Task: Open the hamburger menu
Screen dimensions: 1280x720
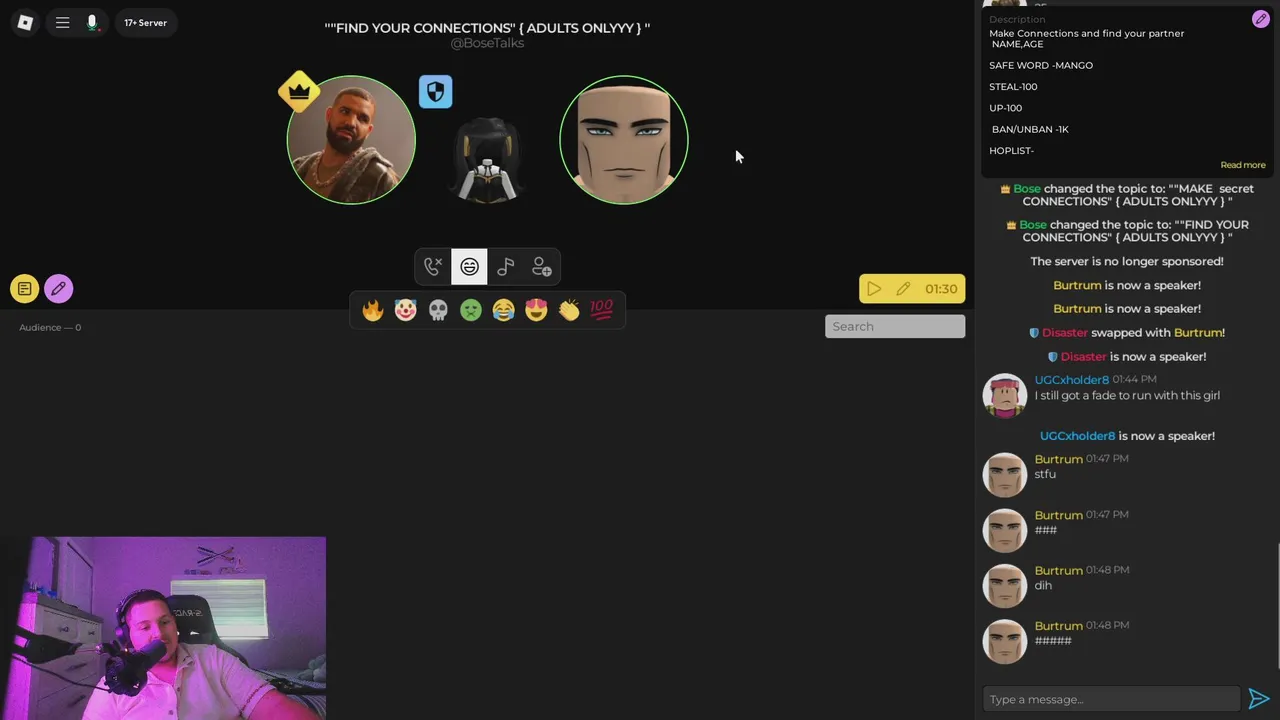Action: pyautogui.click(x=62, y=22)
